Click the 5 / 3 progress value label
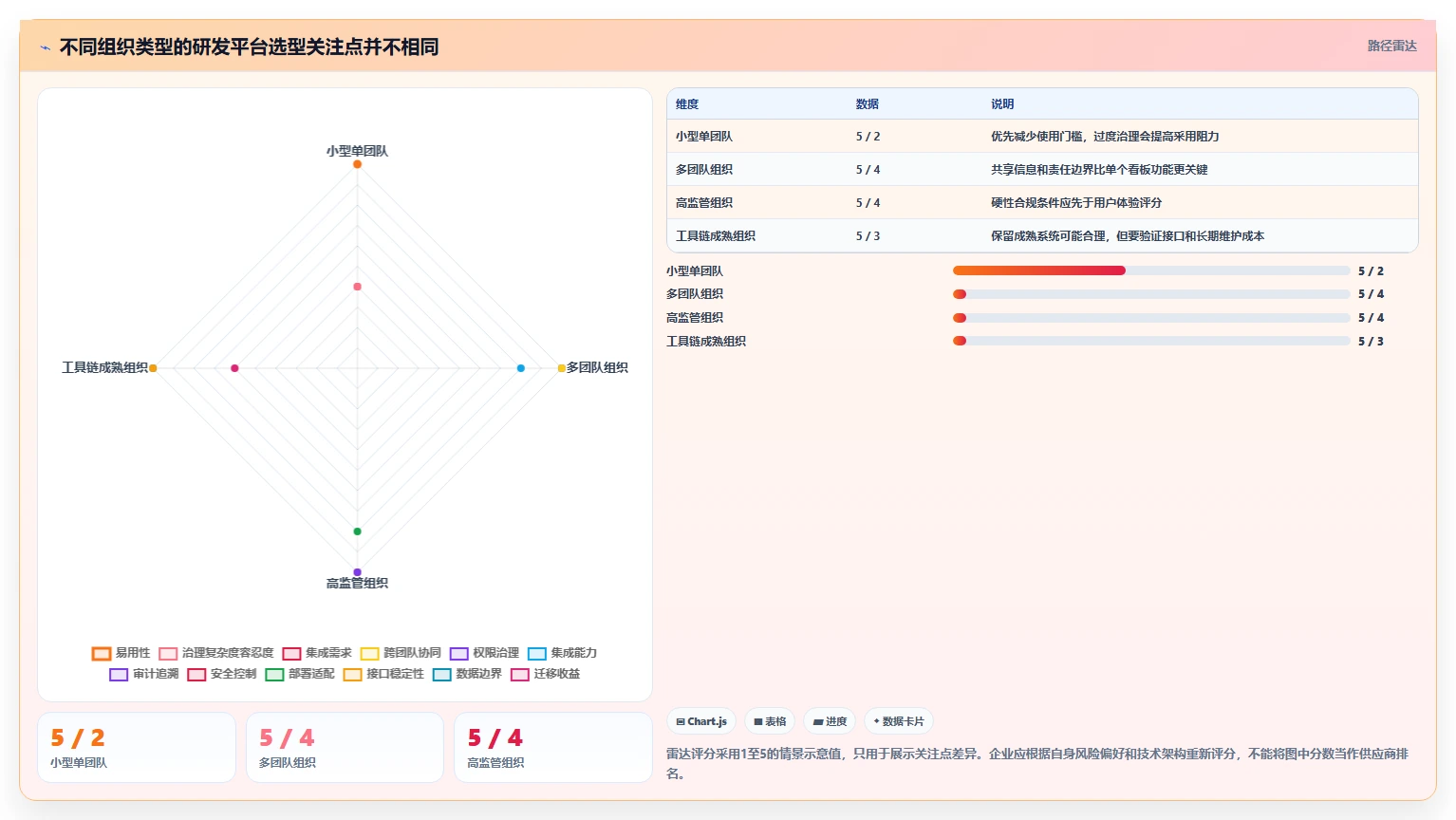This screenshot has height=820, width=1456. pos(1371,342)
